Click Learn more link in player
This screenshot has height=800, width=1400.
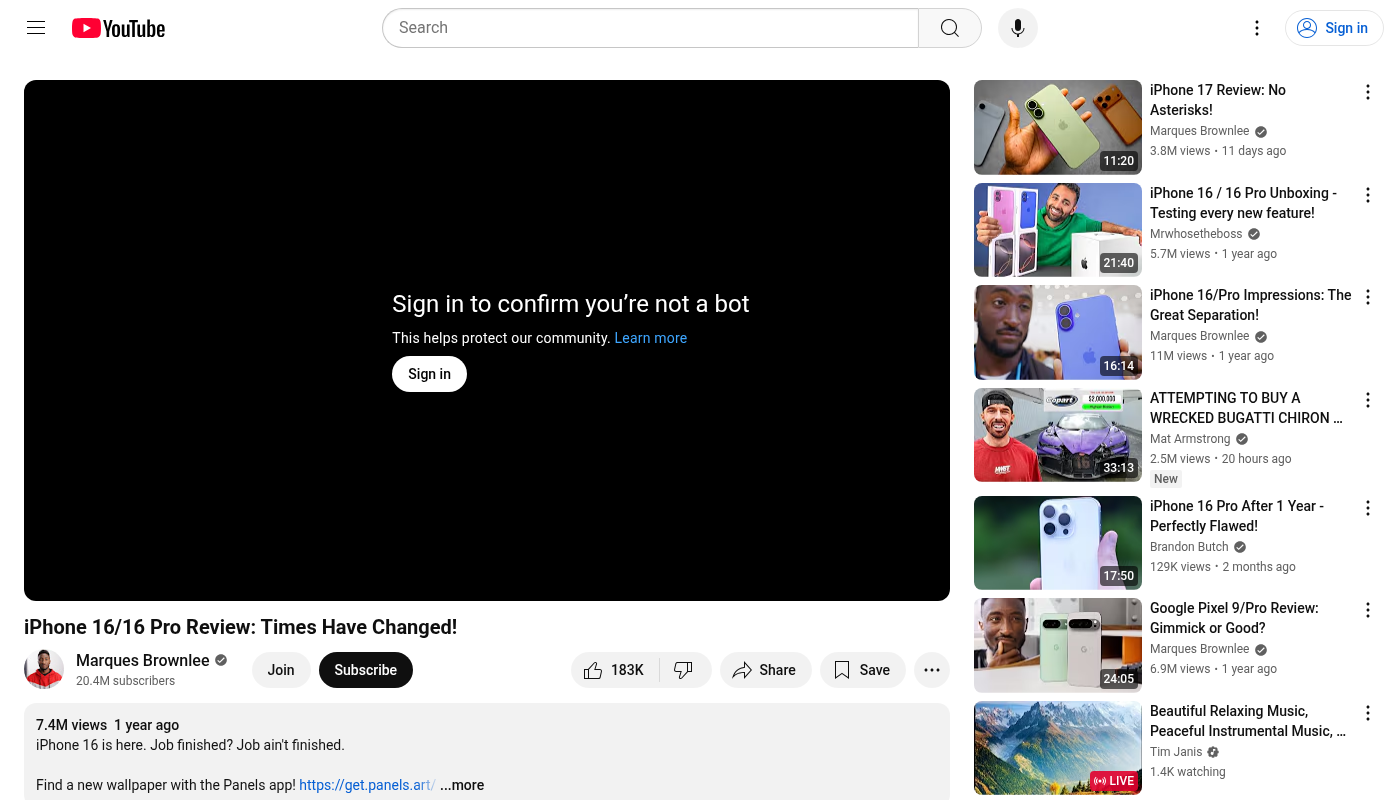[650, 338]
